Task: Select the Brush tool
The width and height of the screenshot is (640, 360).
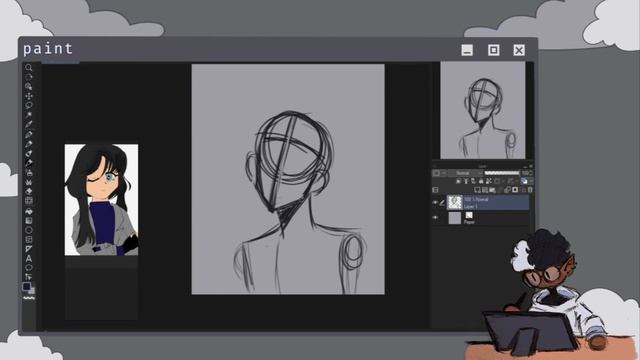Action: [29, 153]
